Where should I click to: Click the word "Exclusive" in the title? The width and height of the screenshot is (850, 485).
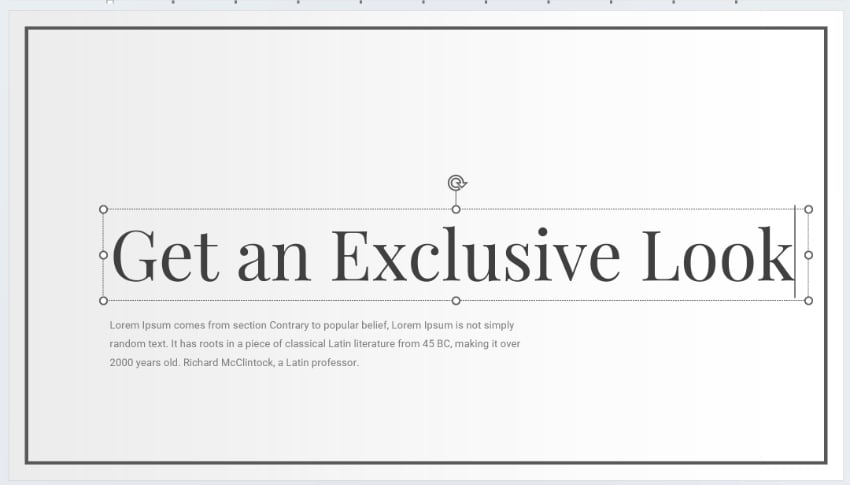pyautogui.click(x=475, y=255)
